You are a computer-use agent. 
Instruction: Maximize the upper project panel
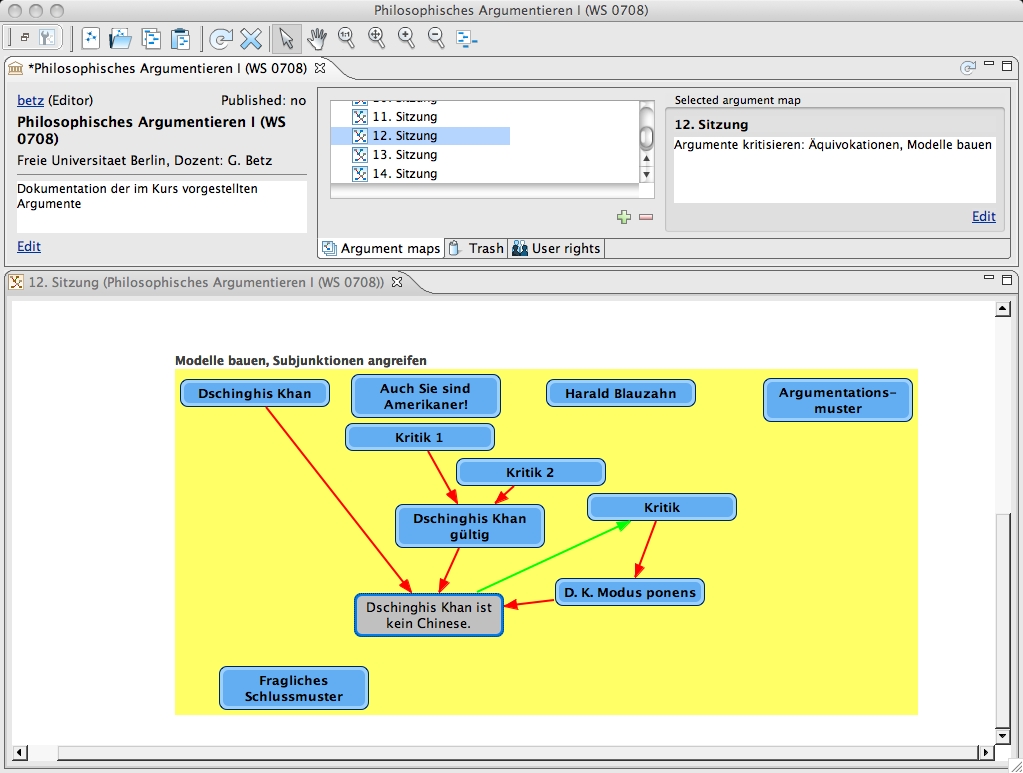(1007, 65)
